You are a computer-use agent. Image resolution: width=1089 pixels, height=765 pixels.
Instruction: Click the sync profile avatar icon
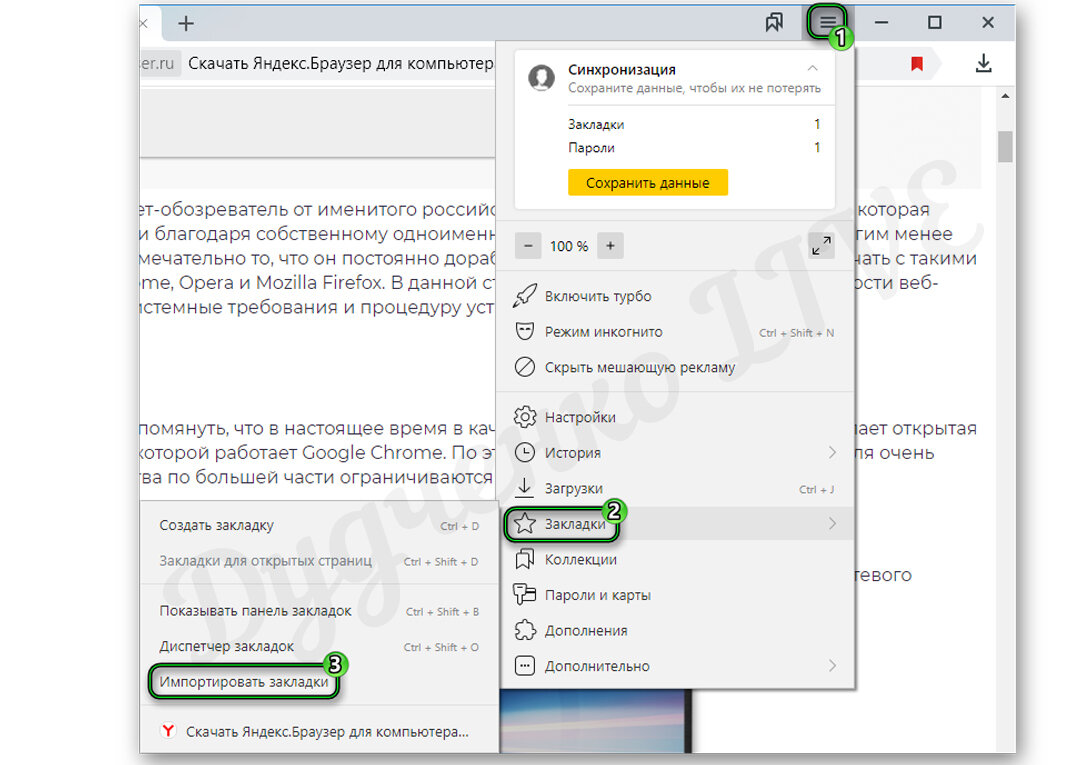point(541,78)
